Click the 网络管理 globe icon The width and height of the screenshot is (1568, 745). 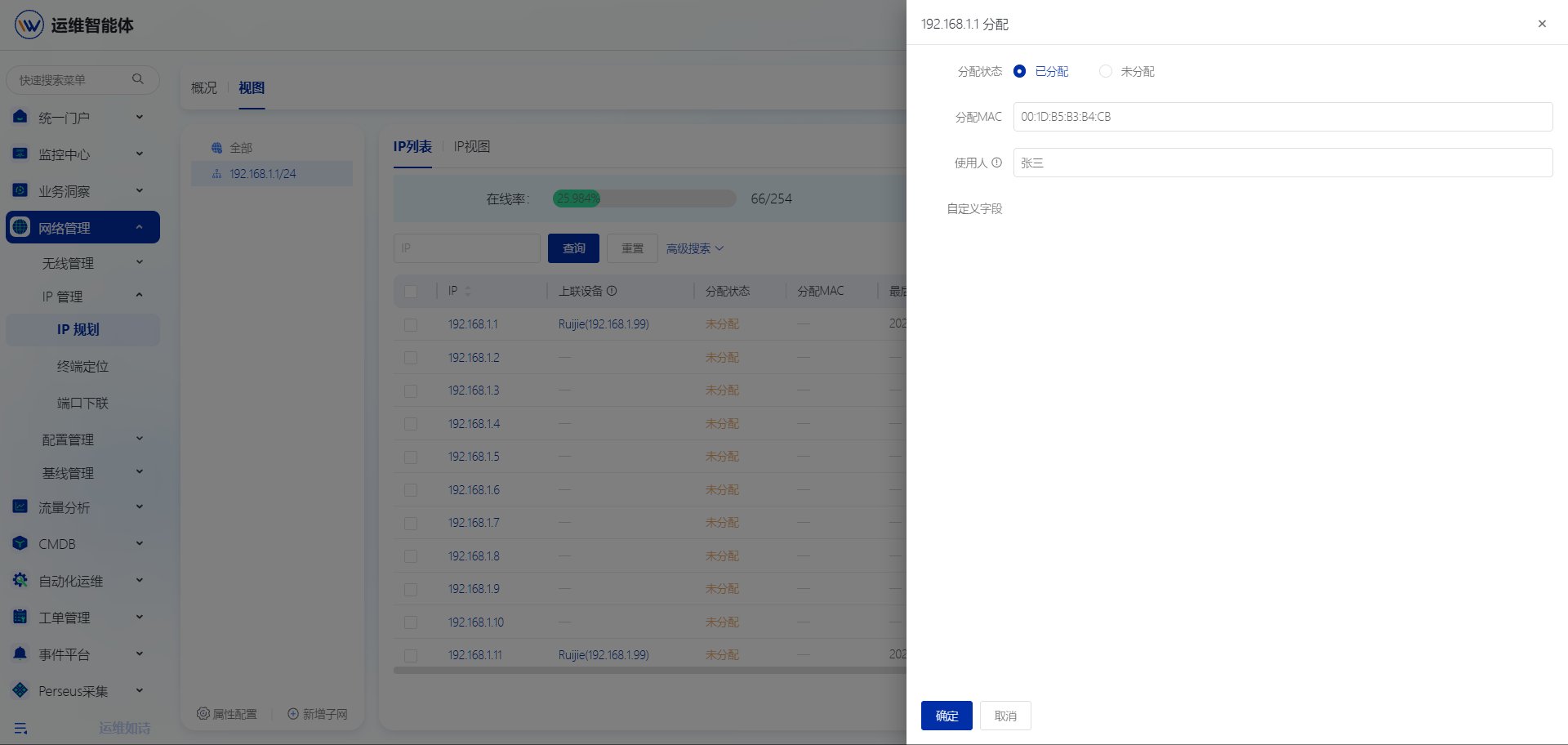20,227
